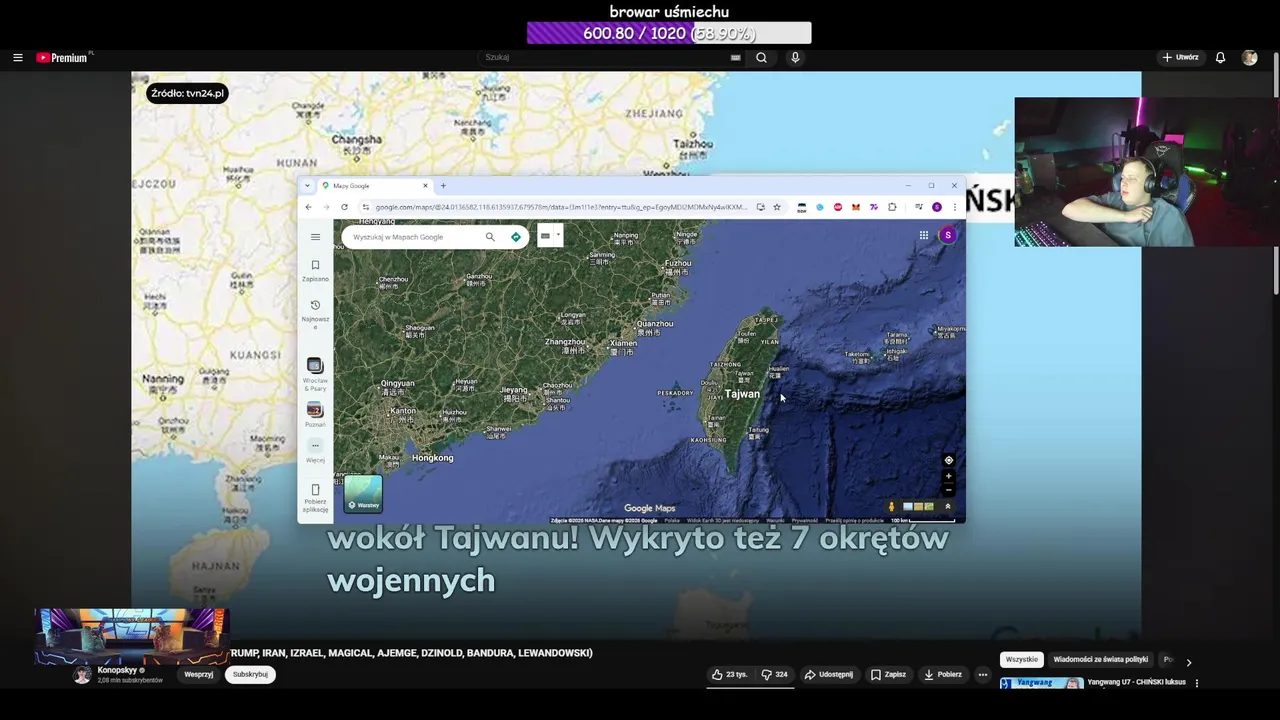Expand the imagery strip with the double-chevron button
This screenshot has height=720, width=1280.
(x=948, y=507)
